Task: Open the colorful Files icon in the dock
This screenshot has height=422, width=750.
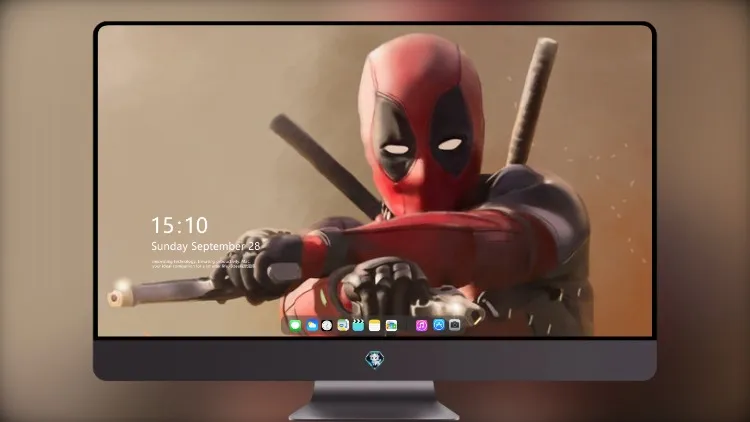Action: point(391,325)
